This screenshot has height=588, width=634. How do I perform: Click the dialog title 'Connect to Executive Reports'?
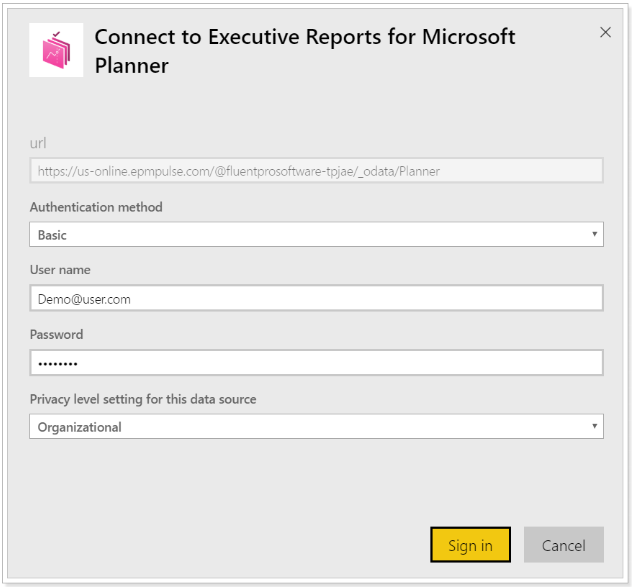239,37
